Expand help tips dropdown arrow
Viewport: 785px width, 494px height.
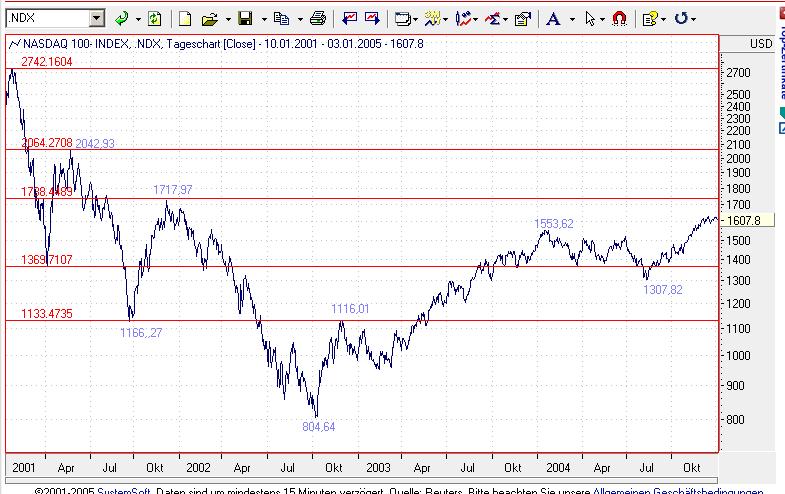663,20
